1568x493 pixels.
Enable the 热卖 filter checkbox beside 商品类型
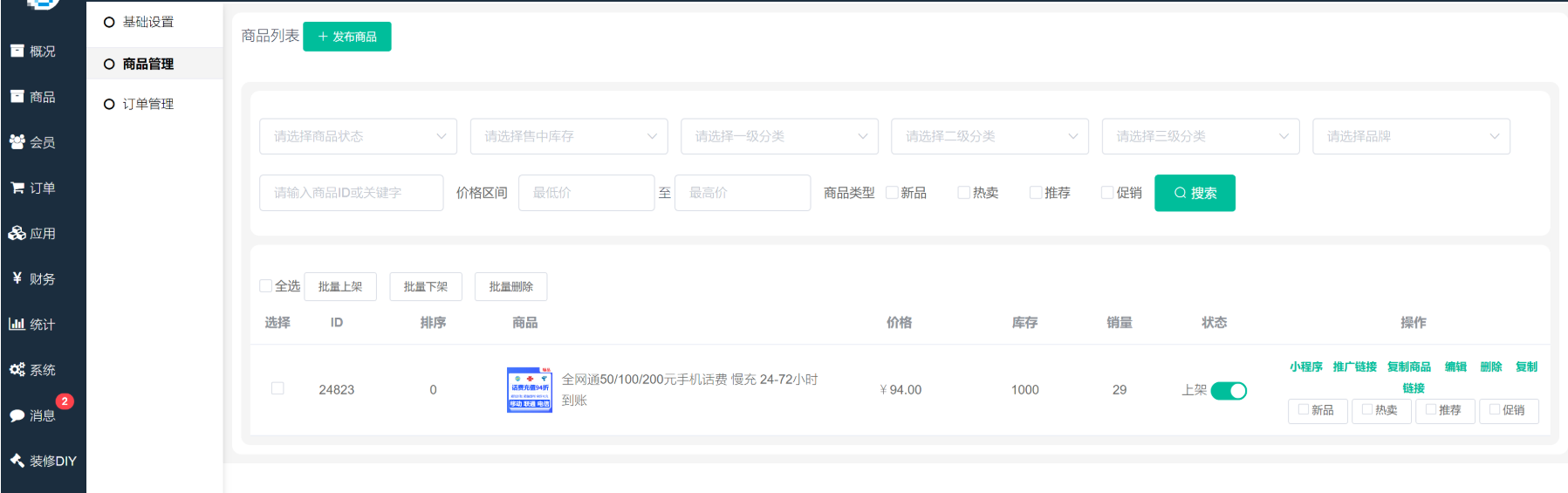[x=963, y=193]
